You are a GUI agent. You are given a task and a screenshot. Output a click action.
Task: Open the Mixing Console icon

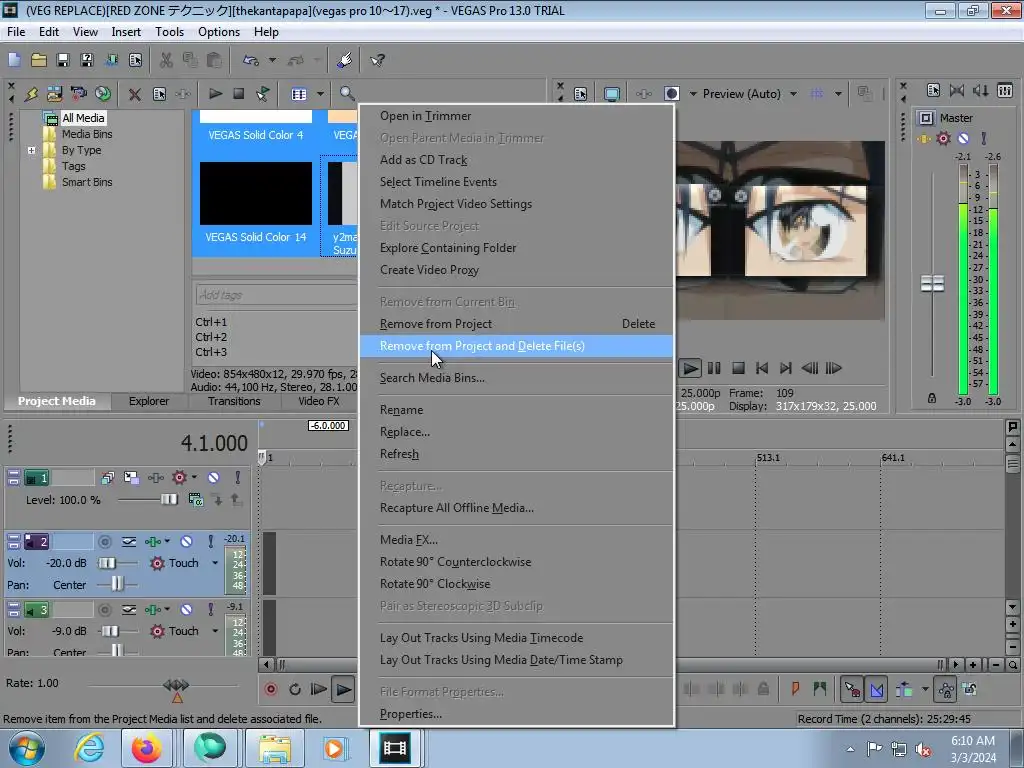(1005, 91)
